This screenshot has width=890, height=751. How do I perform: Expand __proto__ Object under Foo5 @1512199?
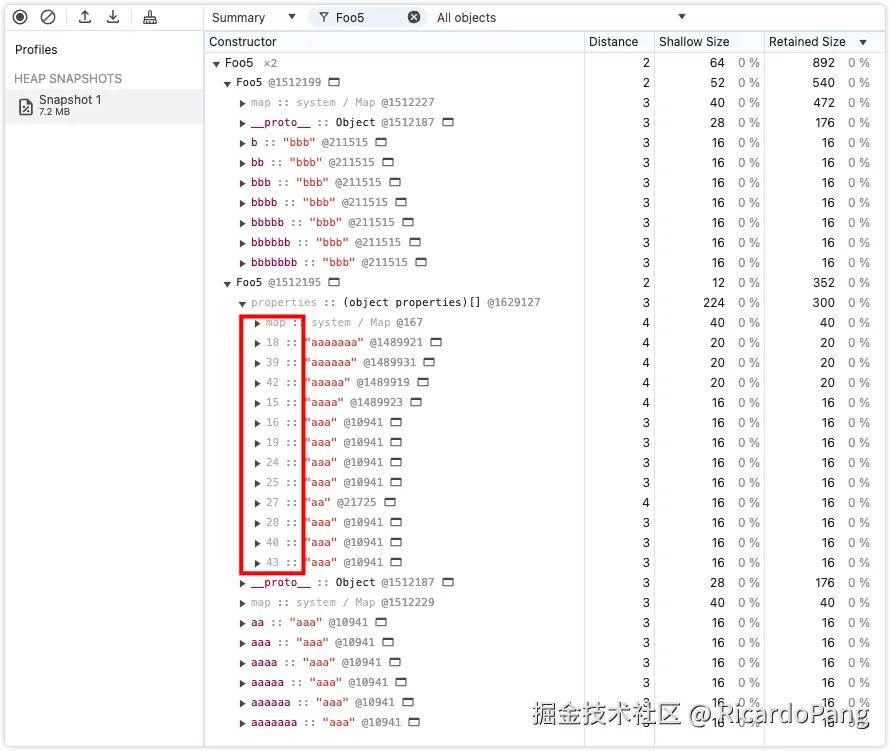[242, 123]
